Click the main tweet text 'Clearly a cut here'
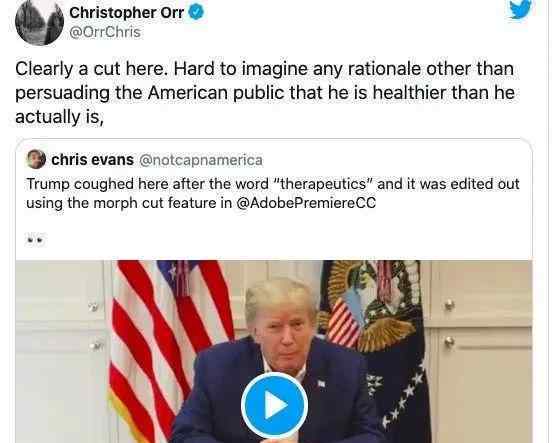The height and width of the screenshot is (443, 554). click(x=91, y=69)
